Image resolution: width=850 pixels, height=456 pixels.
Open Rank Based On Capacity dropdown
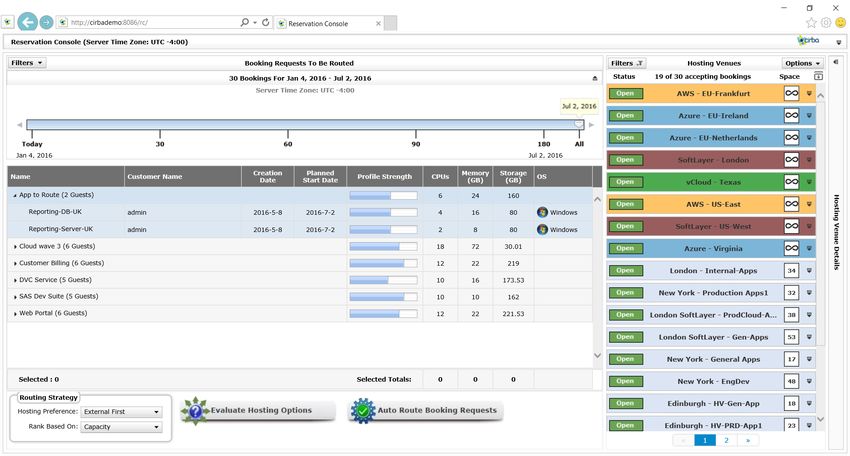point(121,427)
